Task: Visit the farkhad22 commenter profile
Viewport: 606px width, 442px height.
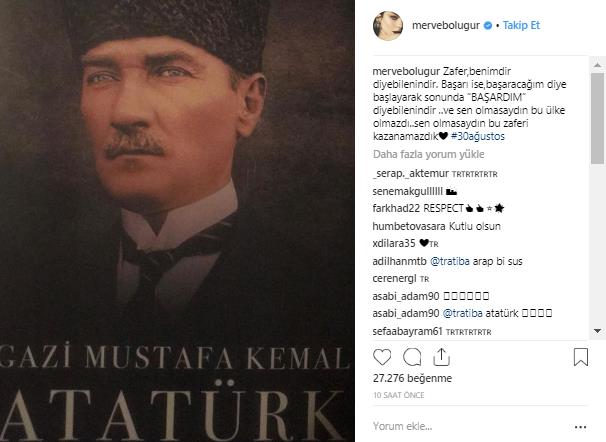Action: (x=396, y=208)
